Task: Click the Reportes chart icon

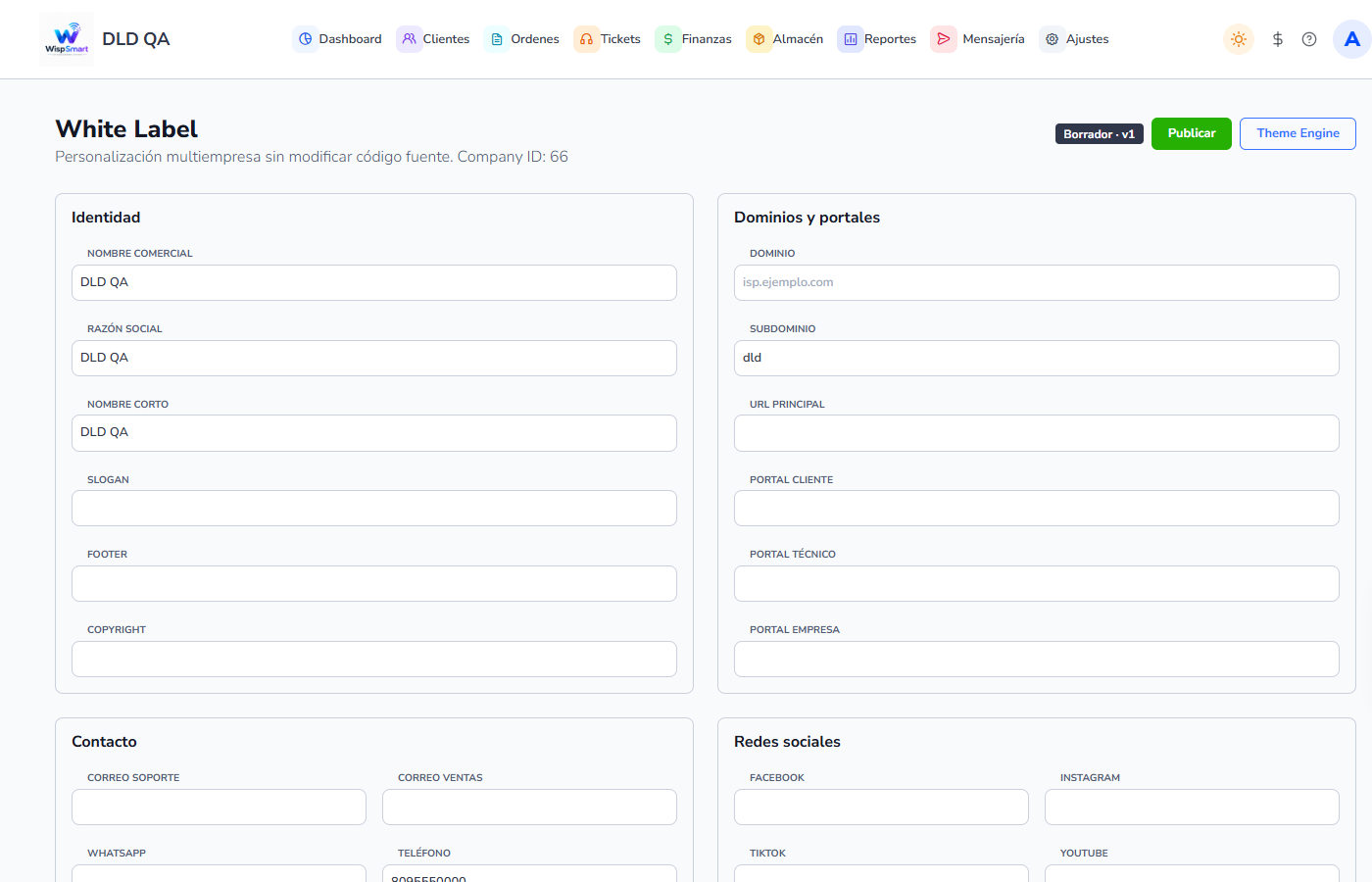Action: click(851, 39)
